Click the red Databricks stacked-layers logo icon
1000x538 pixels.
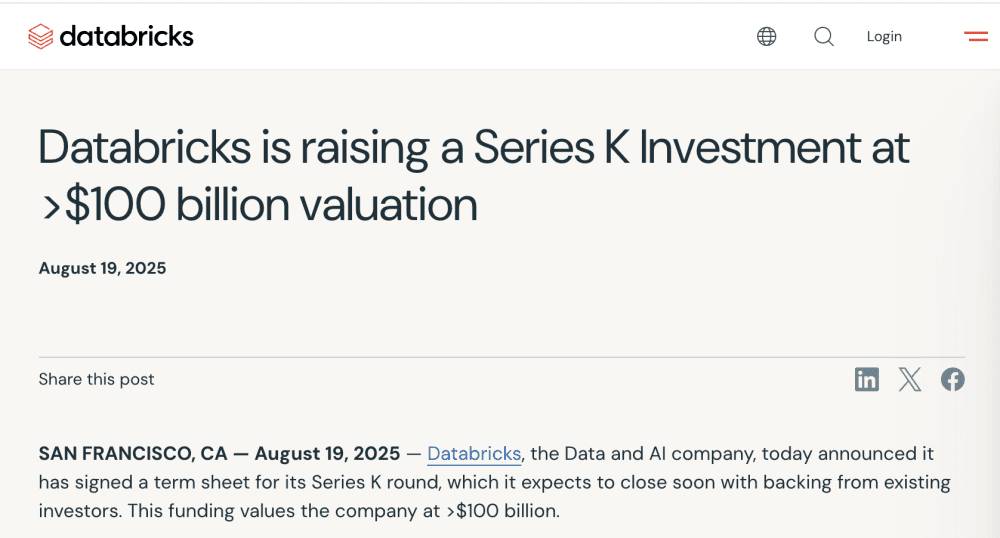40,37
